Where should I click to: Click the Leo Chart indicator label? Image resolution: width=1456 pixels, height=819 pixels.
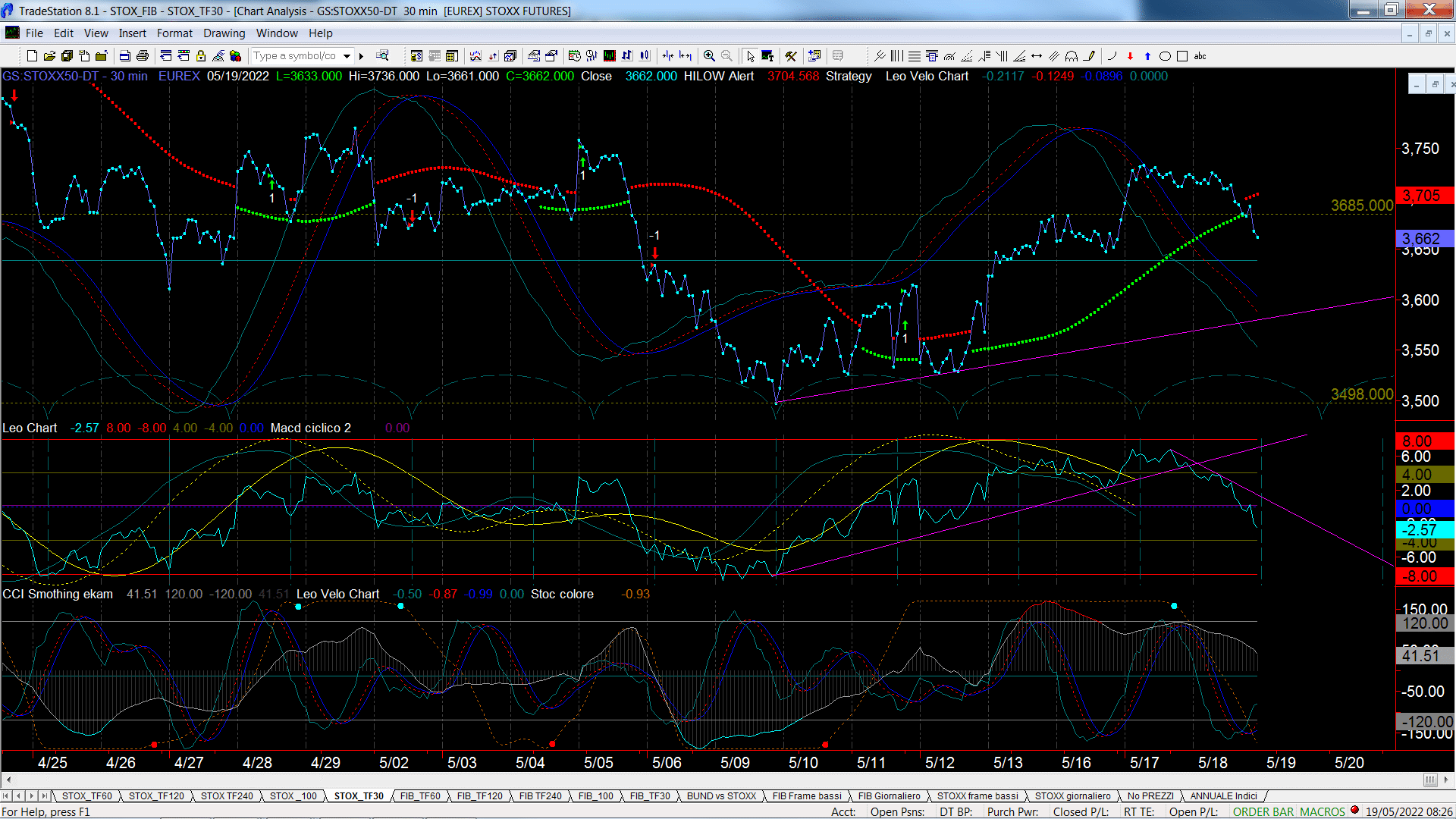pyautogui.click(x=30, y=428)
